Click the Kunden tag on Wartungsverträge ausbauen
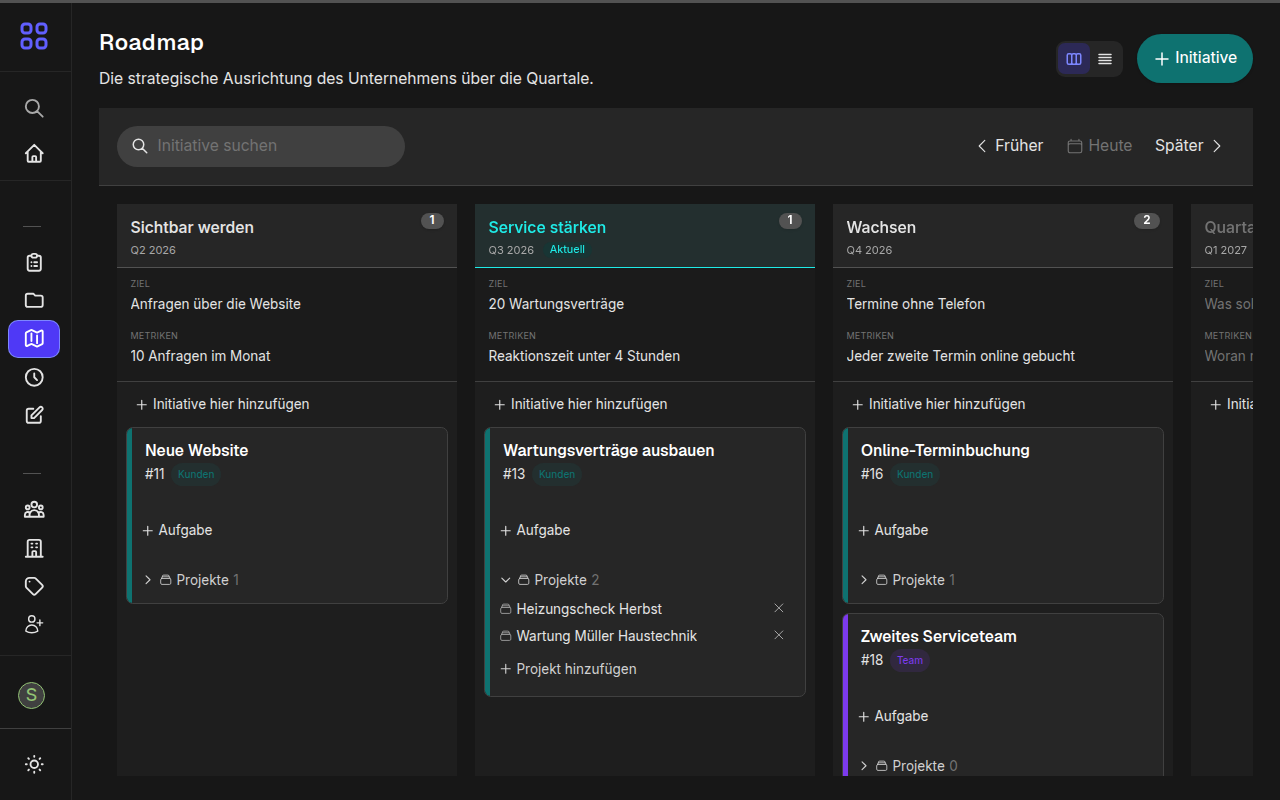This screenshot has width=1280, height=800. [557, 474]
